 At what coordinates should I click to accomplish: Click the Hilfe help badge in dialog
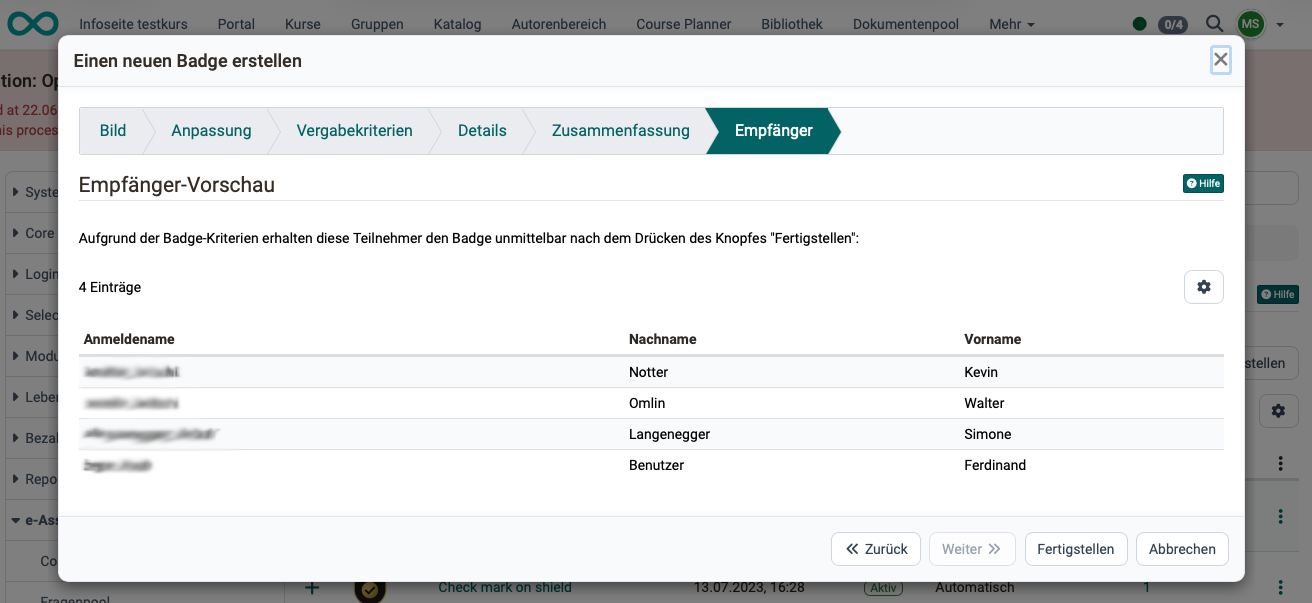1203,183
